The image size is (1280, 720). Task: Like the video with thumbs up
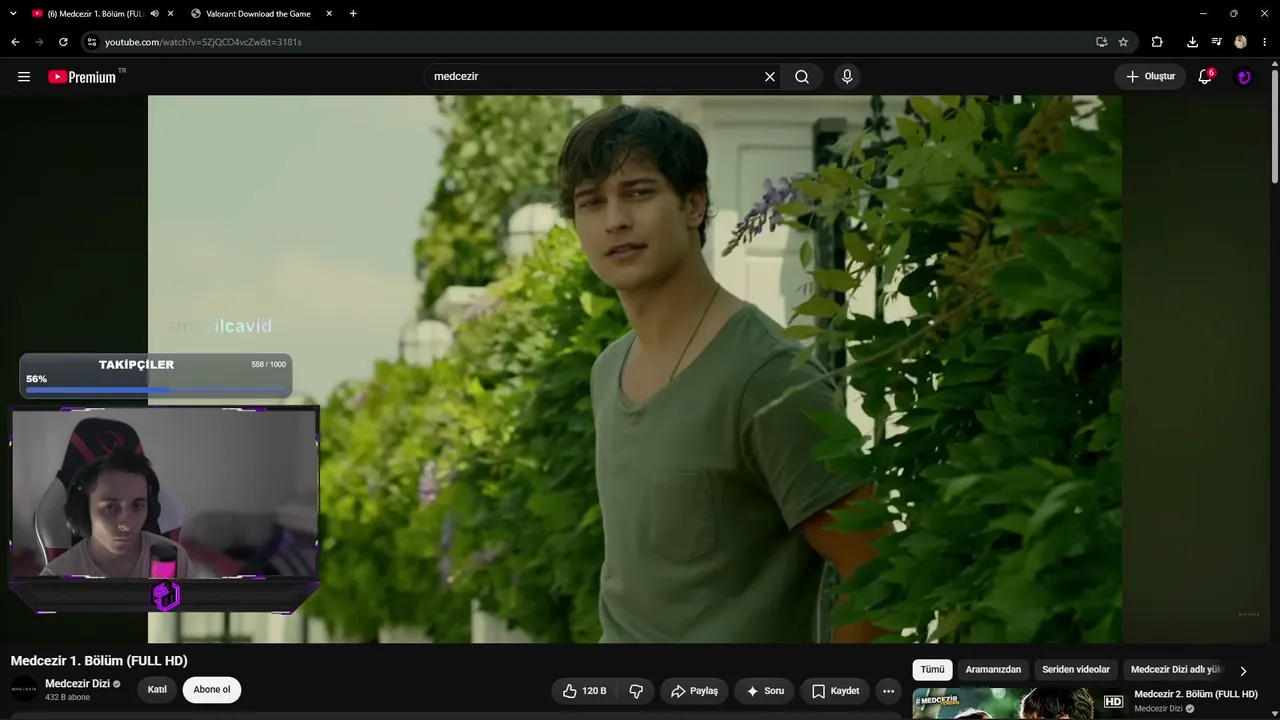point(585,691)
